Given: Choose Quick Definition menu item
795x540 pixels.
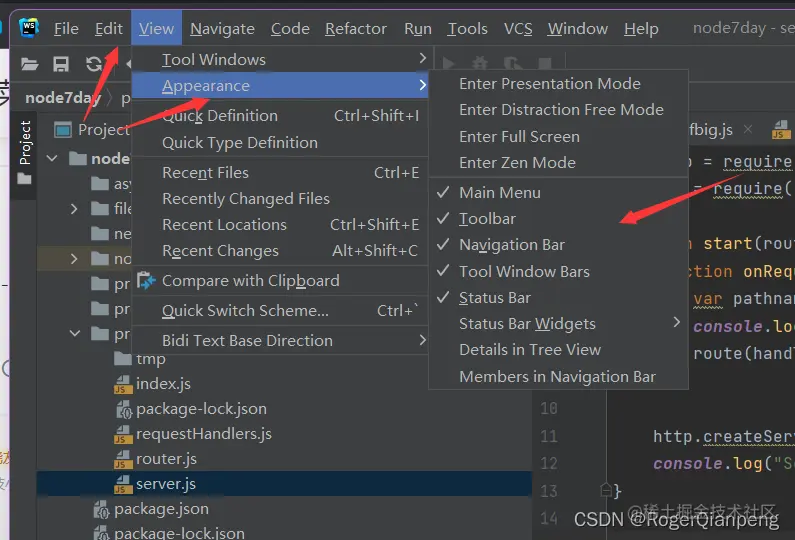Looking at the screenshot, I should click(280, 116).
